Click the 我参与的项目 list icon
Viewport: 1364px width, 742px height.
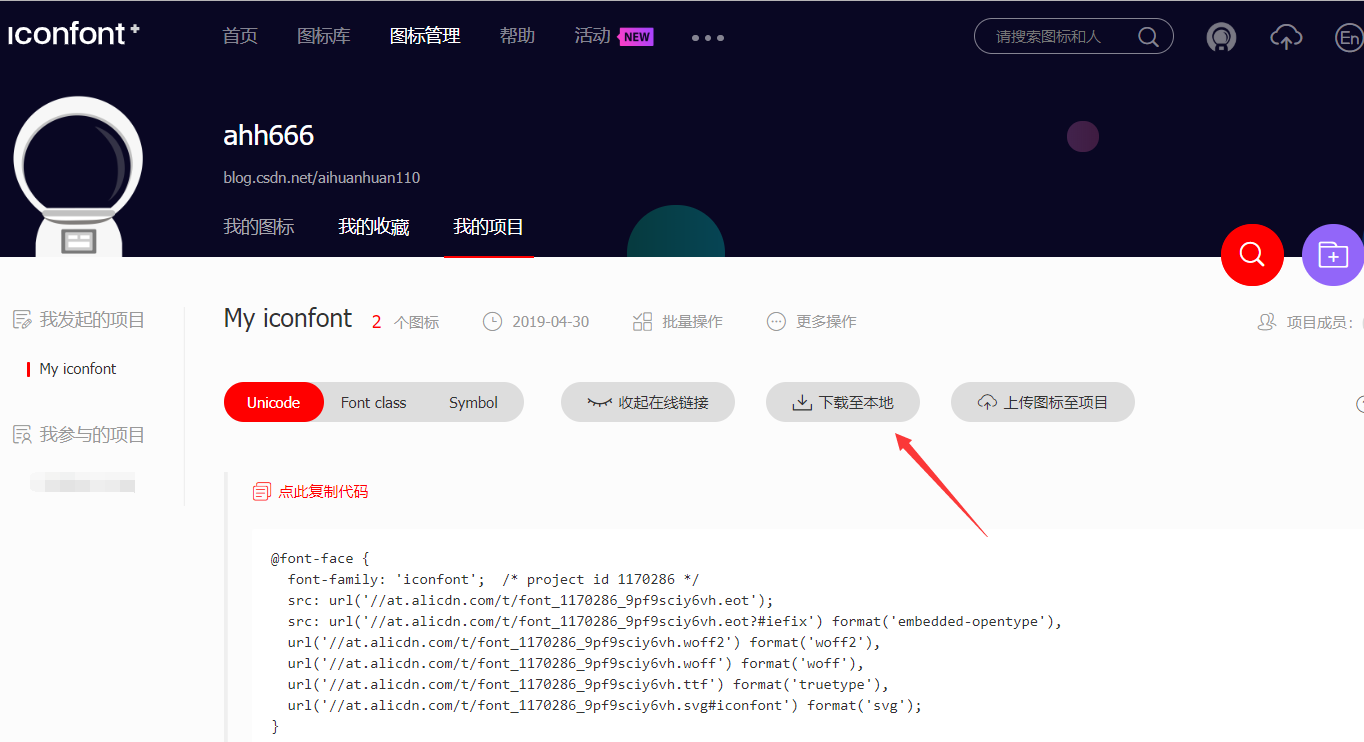point(22,435)
